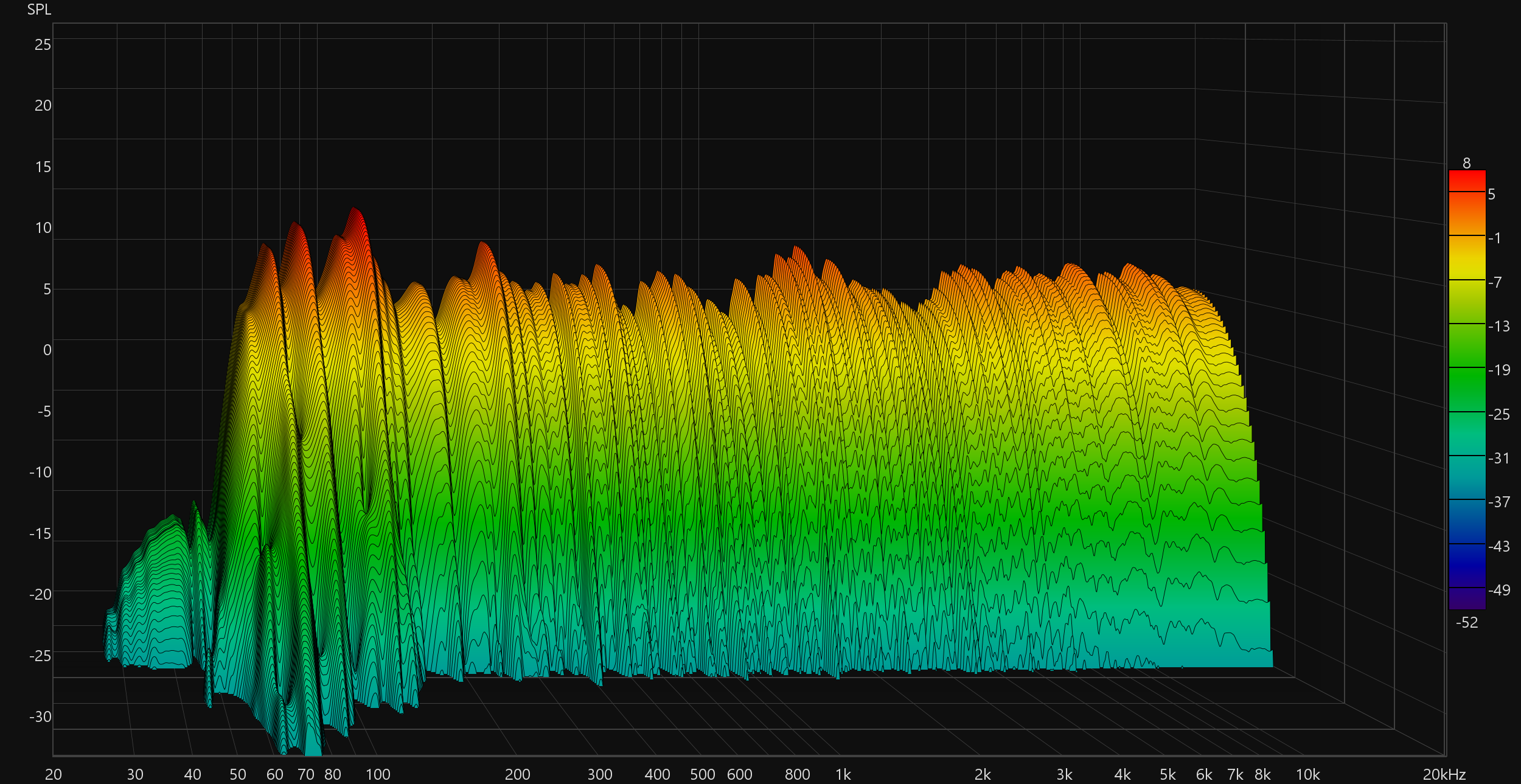Click the 25 dB SPL axis label
Image resolution: width=1521 pixels, height=784 pixels.
click(43, 44)
